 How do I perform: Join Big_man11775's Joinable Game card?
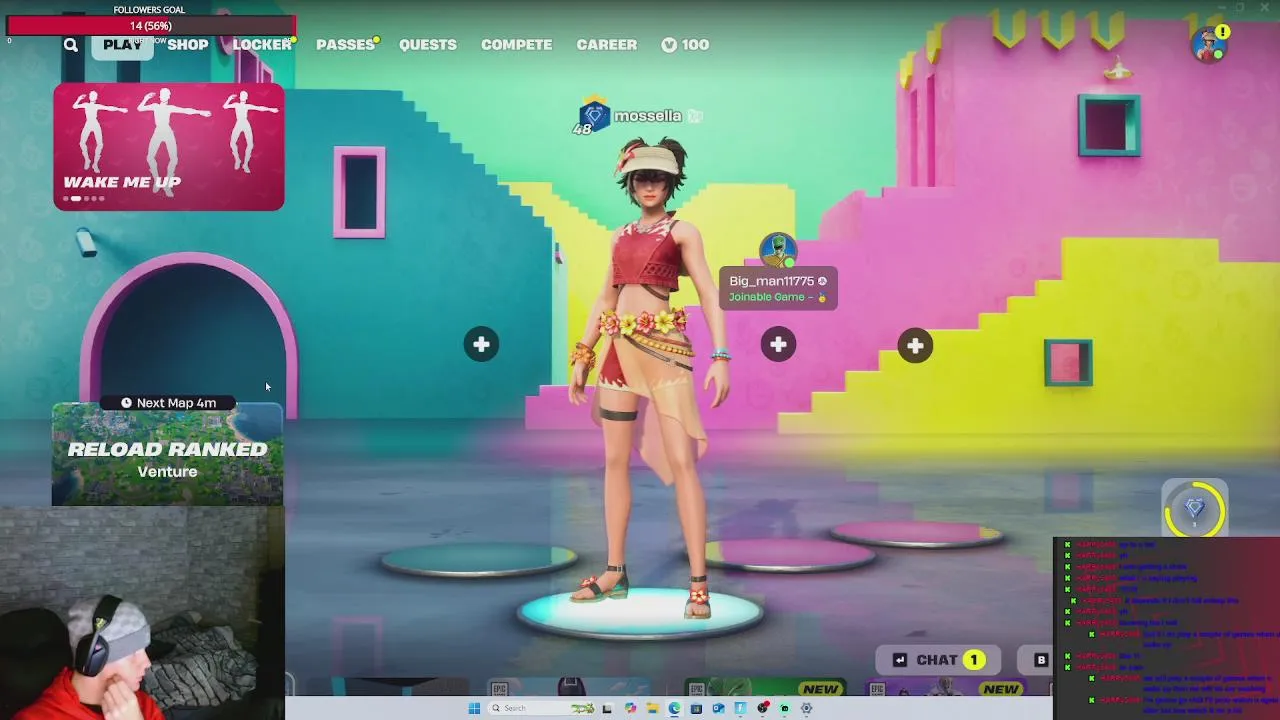778,288
